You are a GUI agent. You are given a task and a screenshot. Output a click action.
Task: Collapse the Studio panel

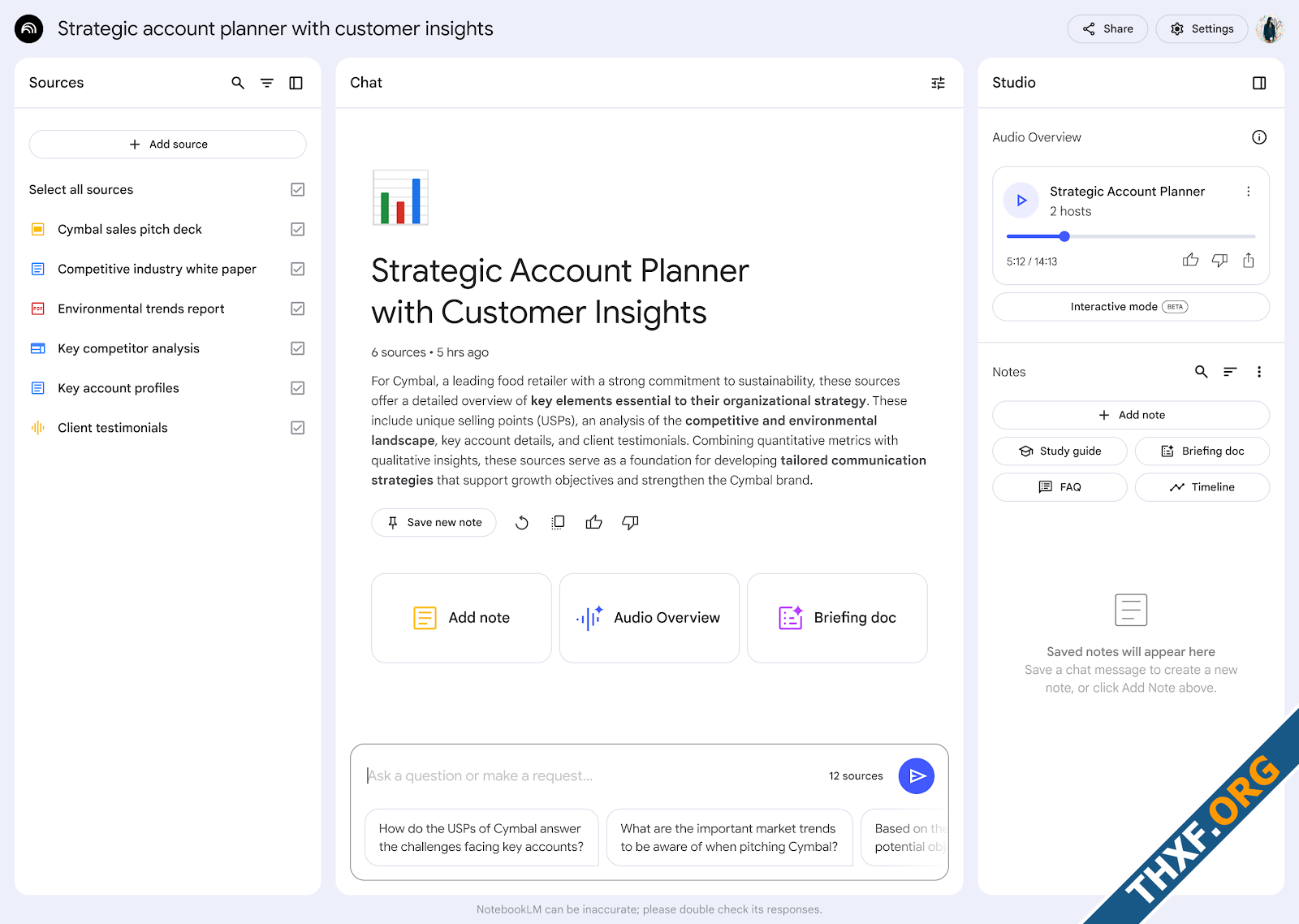point(1259,83)
